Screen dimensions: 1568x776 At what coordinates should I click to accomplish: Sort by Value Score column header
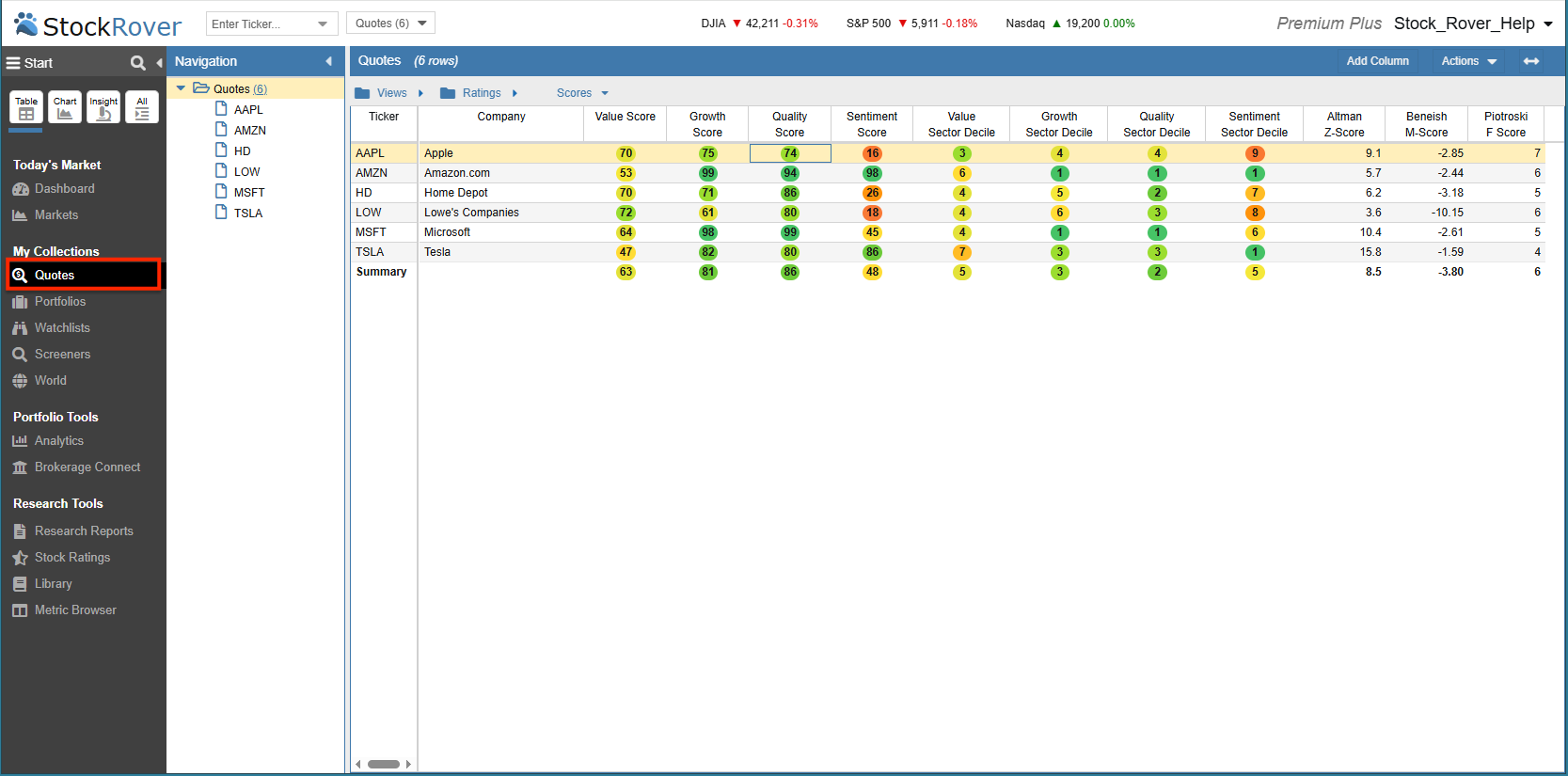coord(625,124)
